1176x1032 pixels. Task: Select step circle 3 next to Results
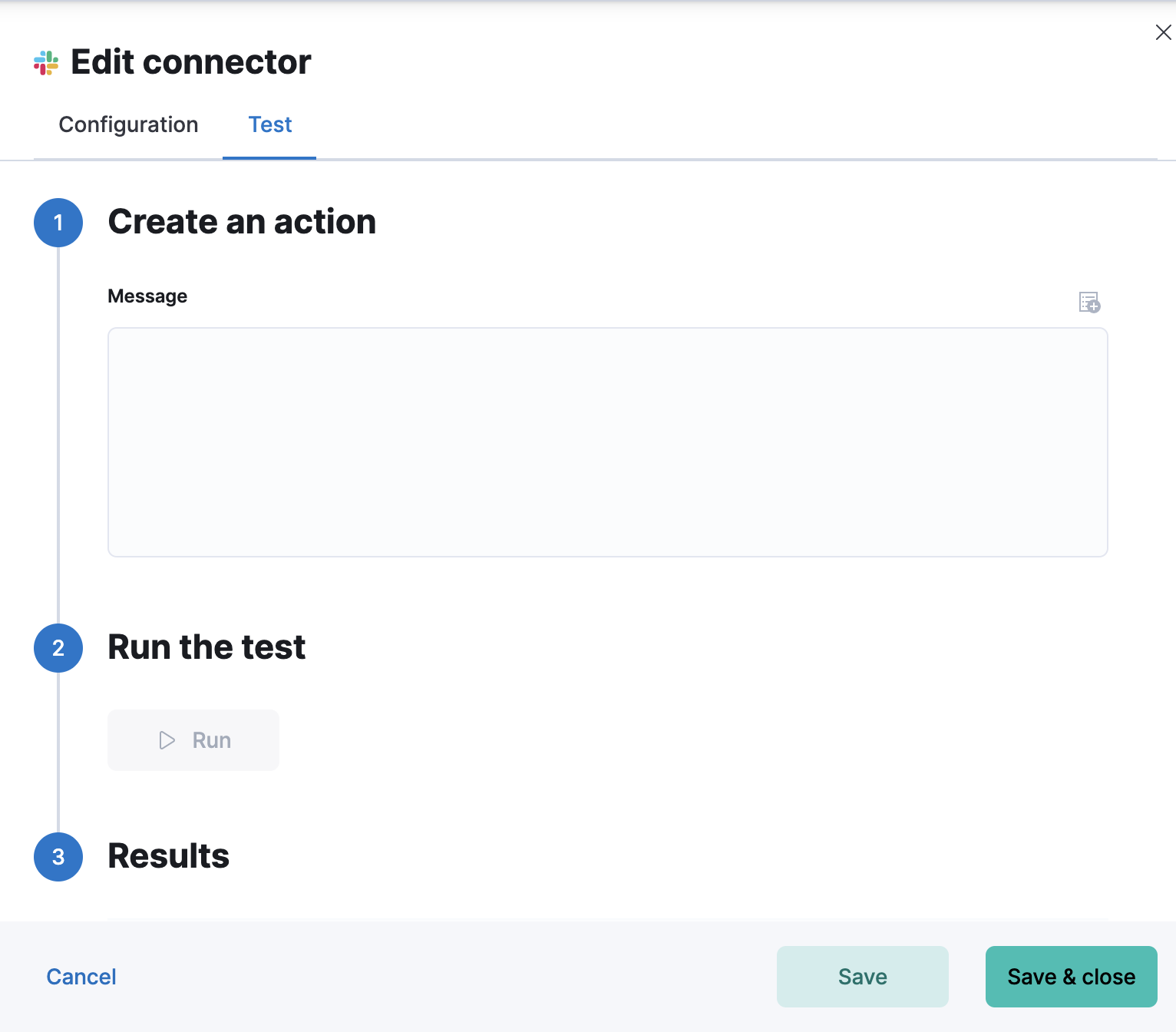[58, 857]
